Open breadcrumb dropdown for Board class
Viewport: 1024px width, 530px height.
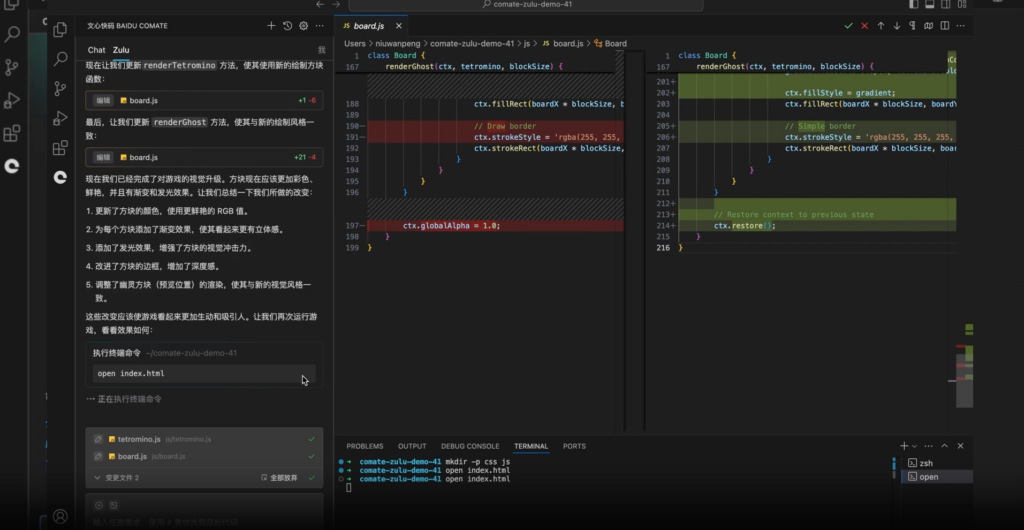[x=610, y=44]
